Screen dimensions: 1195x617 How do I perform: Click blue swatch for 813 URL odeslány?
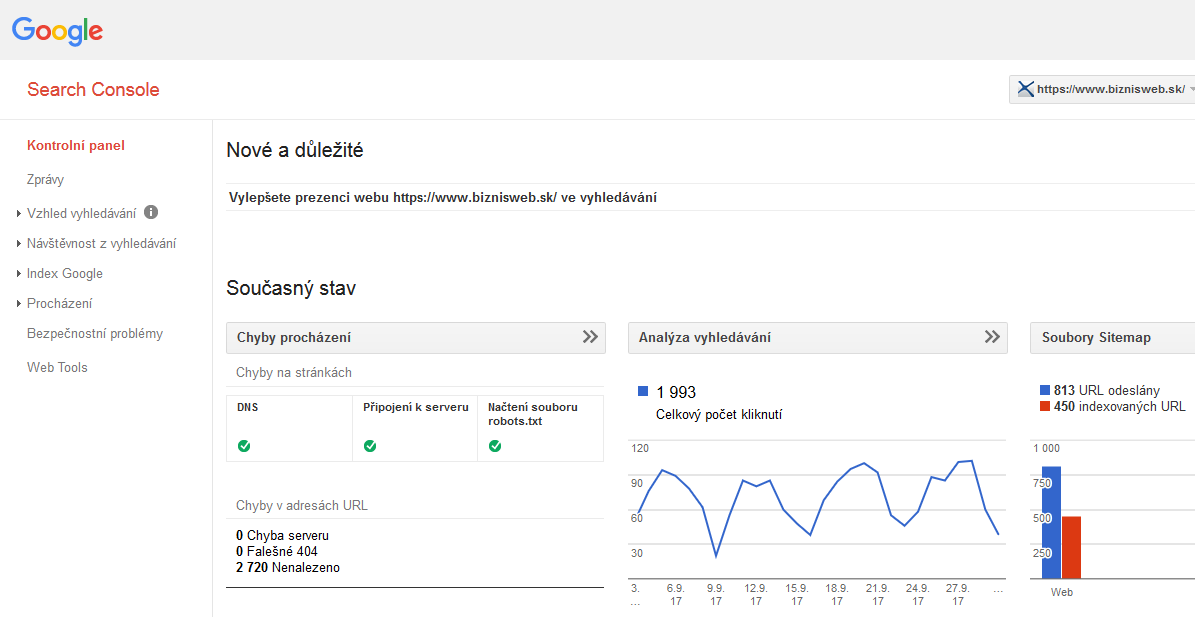[1045, 391]
